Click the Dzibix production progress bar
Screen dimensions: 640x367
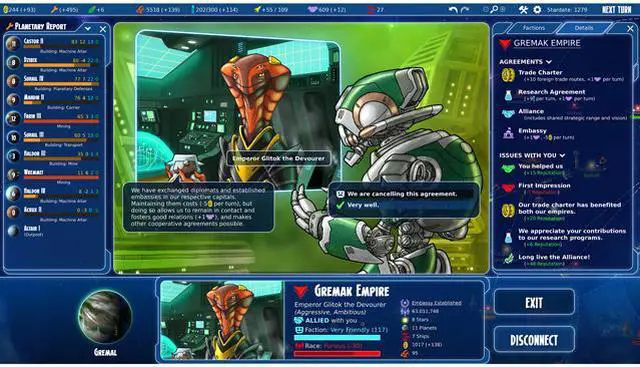[x=61, y=65]
